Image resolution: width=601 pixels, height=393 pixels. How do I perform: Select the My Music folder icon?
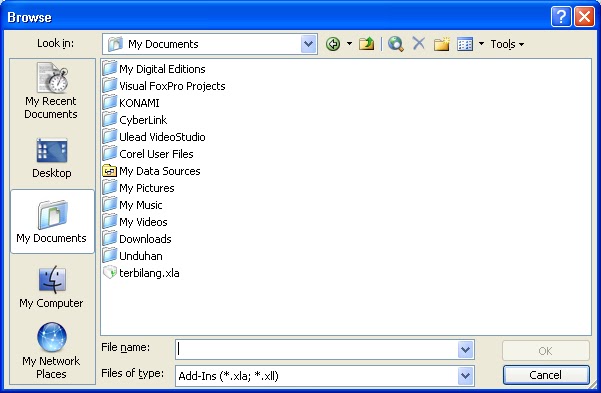(110, 204)
